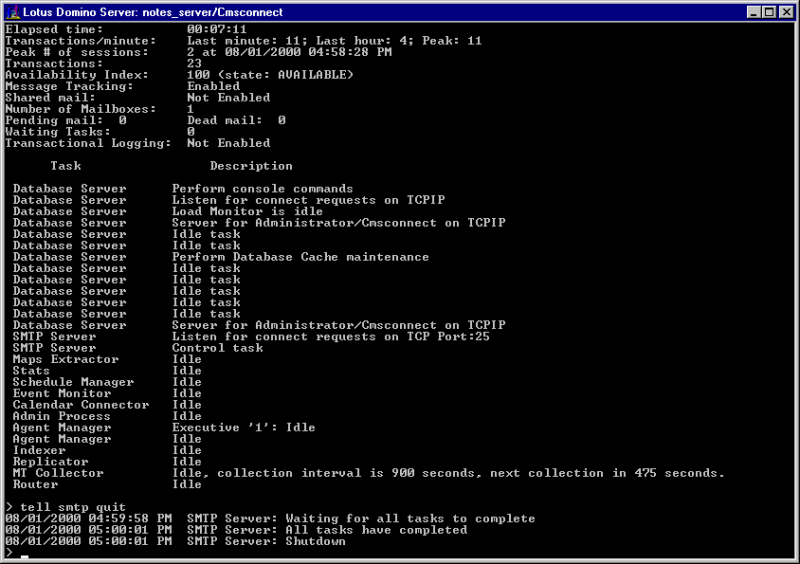
Task: Click the 'Replicator' task name
Action: point(51,461)
